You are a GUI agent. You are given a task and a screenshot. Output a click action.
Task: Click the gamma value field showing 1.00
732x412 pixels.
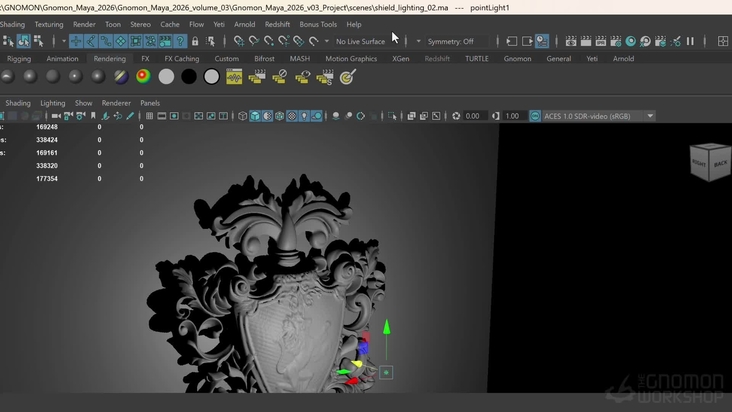click(x=512, y=116)
